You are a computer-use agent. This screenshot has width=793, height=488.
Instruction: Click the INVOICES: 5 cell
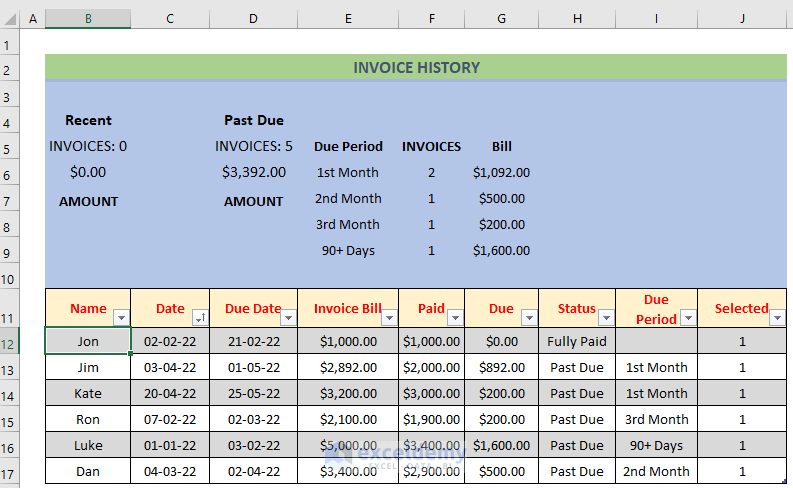(253, 147)
